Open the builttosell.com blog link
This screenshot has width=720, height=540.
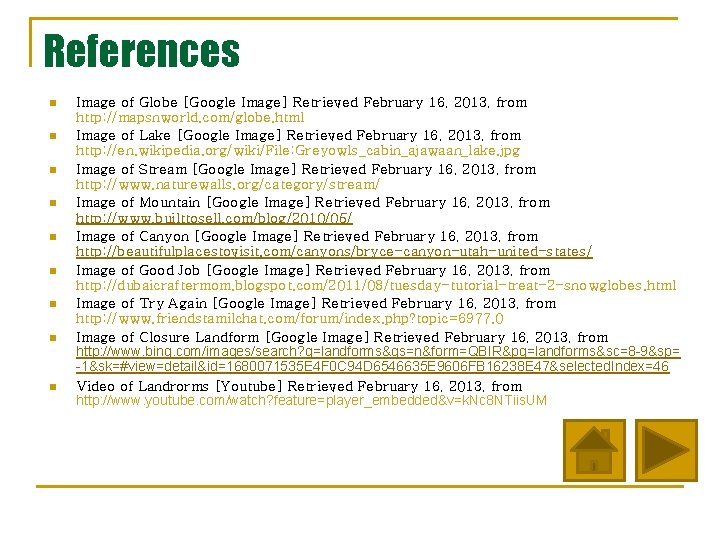(214, 218)
